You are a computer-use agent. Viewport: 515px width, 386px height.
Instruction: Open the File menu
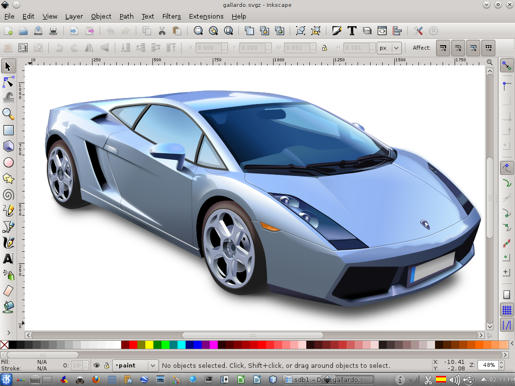pos(9,16)
